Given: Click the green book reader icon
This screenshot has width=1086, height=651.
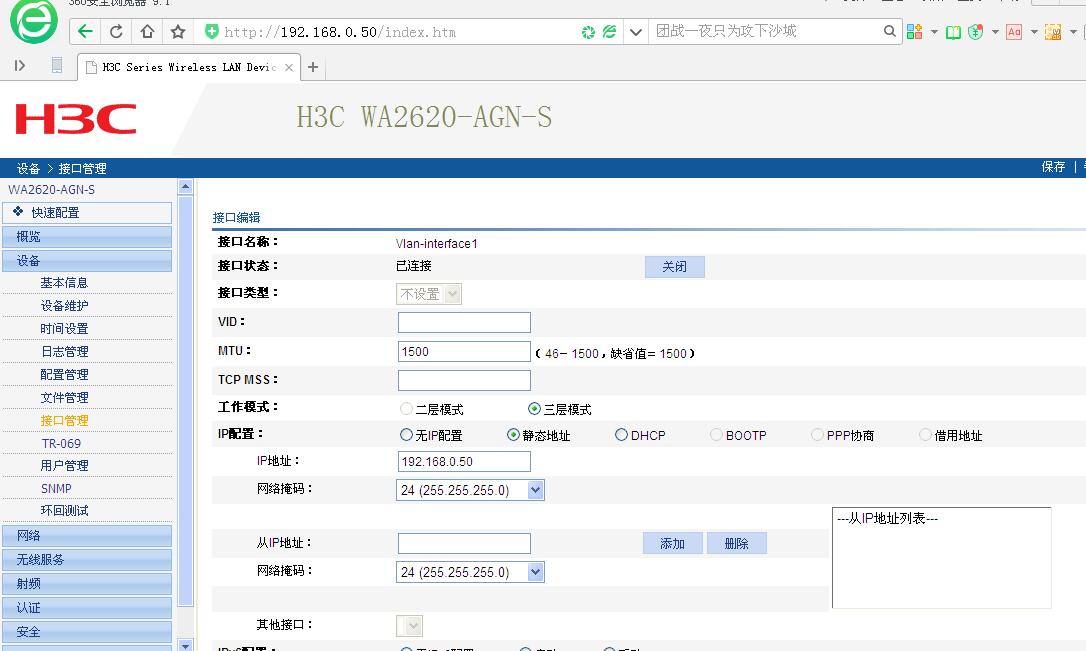Looking at the screenshot, I should (x=954, y=32).
